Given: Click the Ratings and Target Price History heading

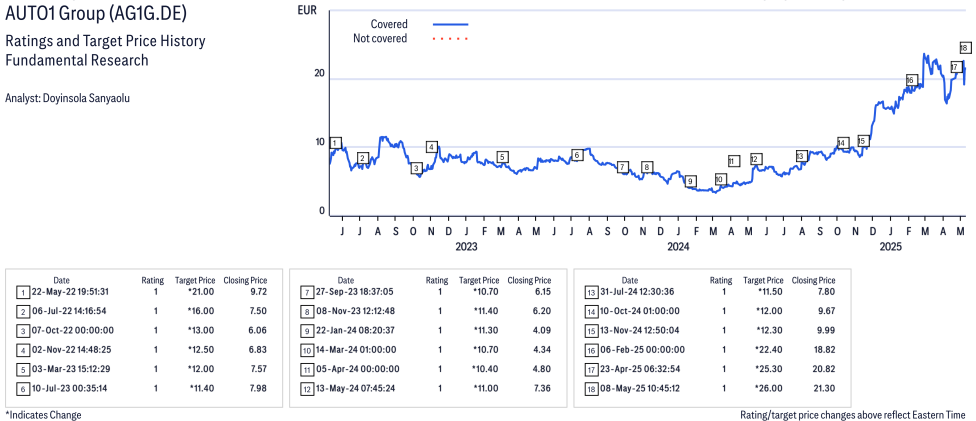Looking at the screenshot, I should tap(105, 42).
